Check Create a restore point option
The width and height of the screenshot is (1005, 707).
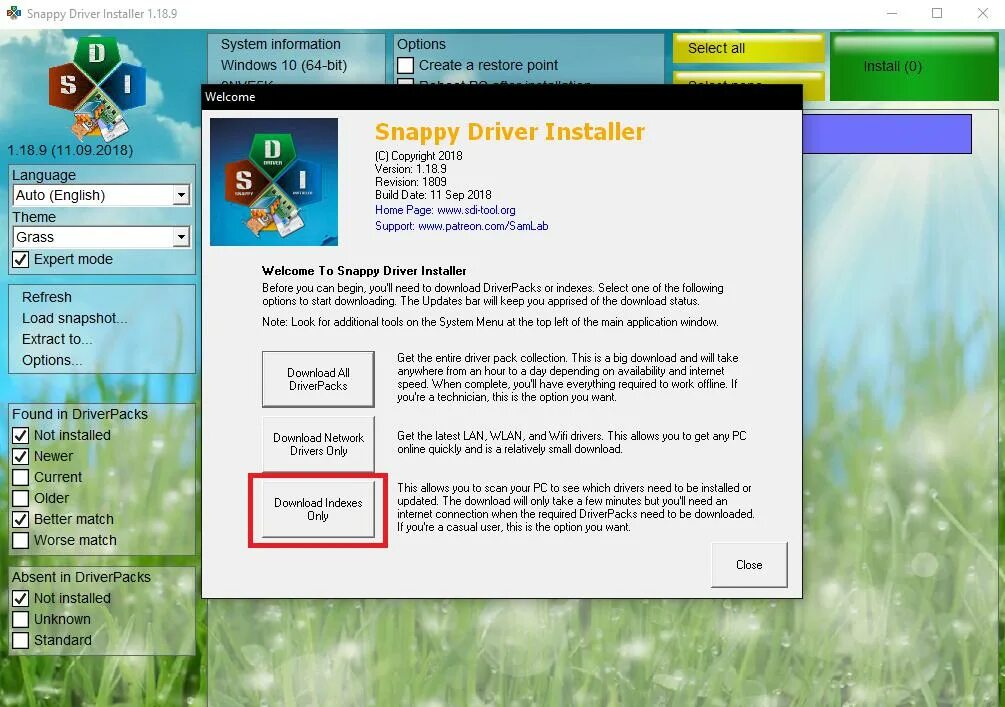pos(405,65)
